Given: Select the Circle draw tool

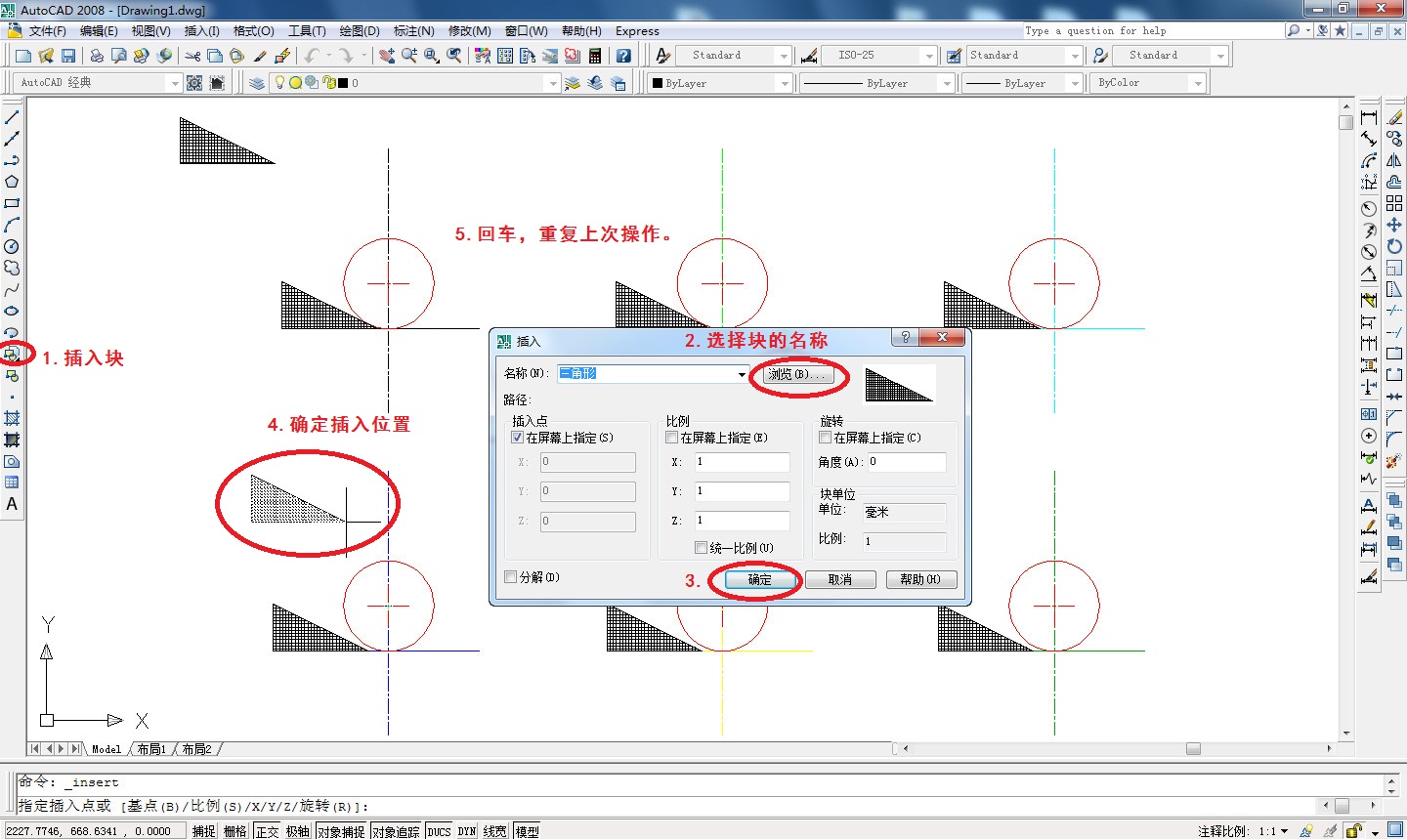Looking at the screenshot, I should (12, 246).
